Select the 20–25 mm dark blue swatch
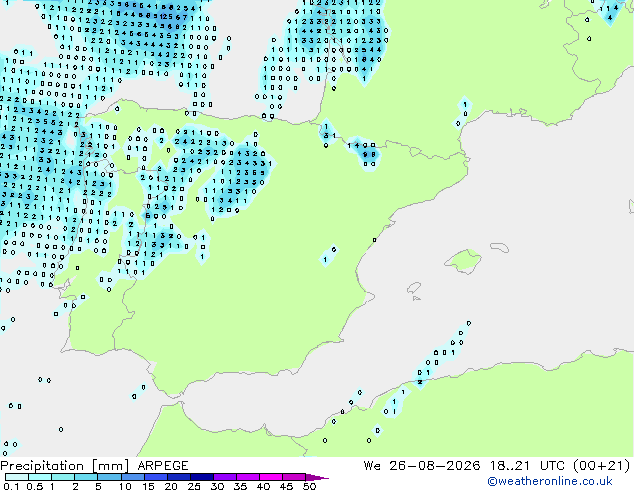Viewport: 634px width, 490px height. (x=178, y=477)
